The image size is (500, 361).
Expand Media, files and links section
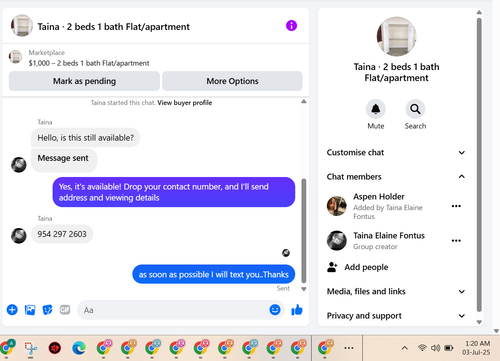pyautogui.click(x=396, y=291)
